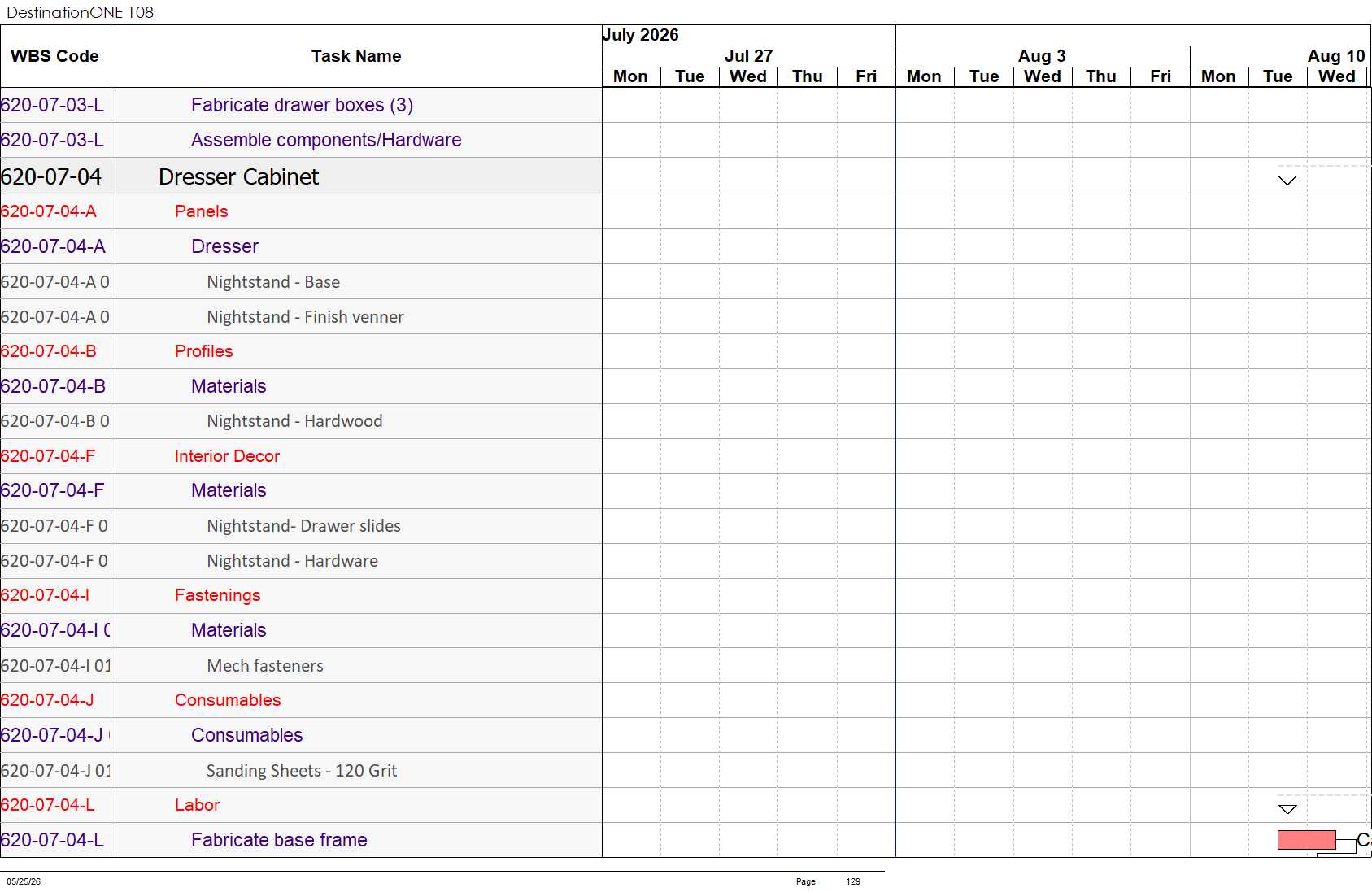
Task: Select the Fabricate drawer boxes (3) task
Action: pos(302,105)
